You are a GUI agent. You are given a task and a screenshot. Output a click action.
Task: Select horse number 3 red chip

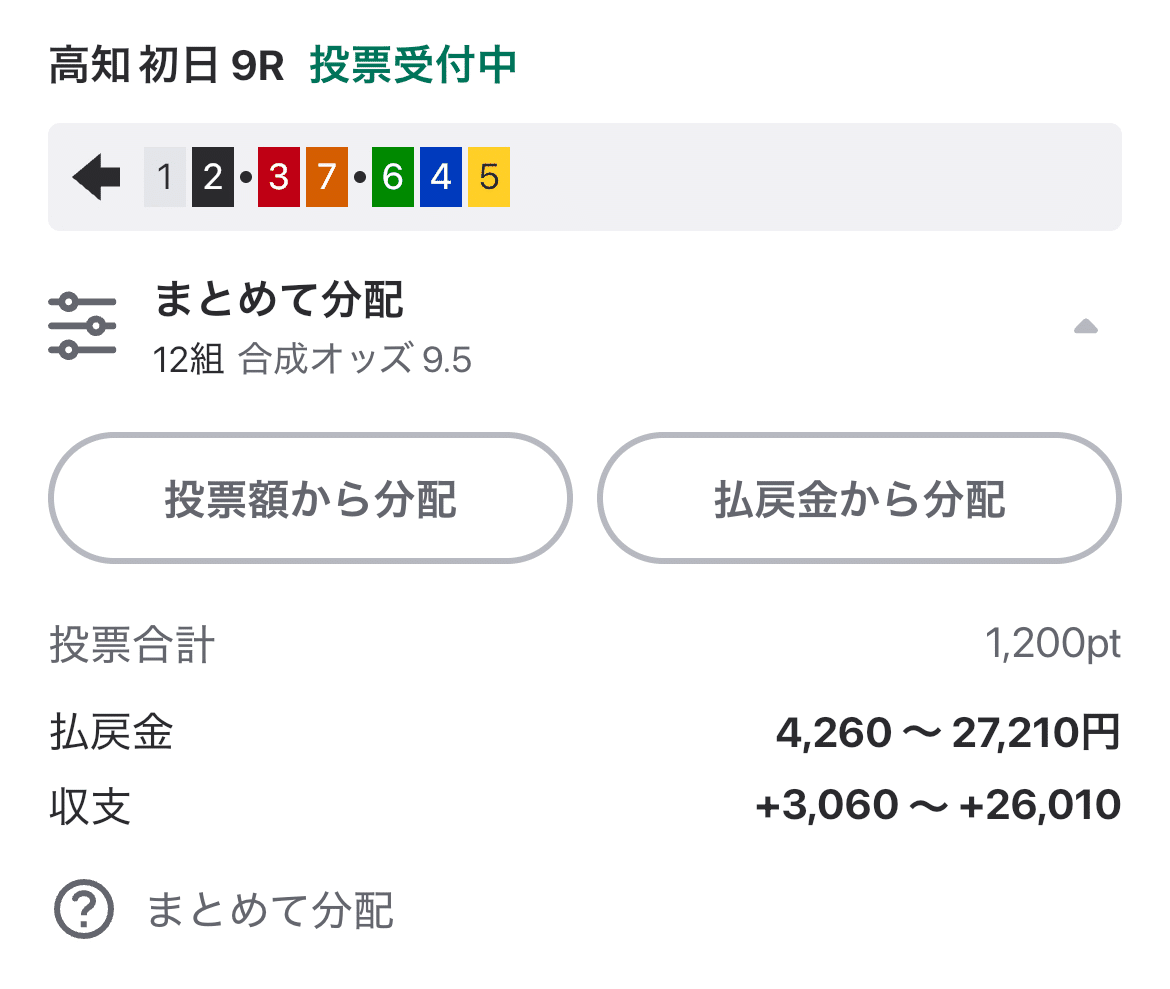pyautogui.click(x=277, y=176)
